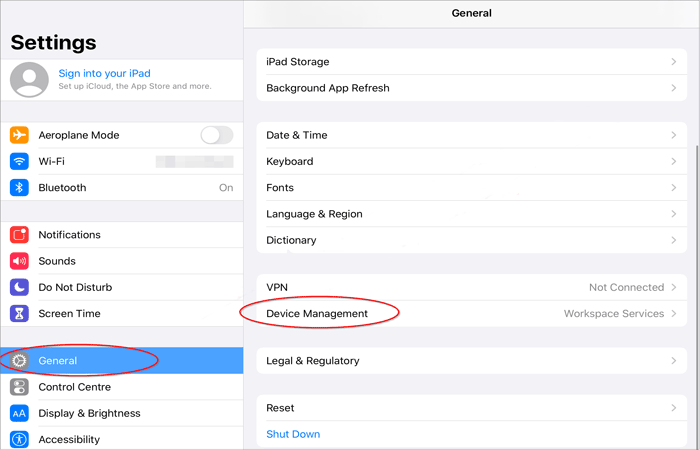Image resolution: width=700 pixels, height=450 pixels.
Task: Select Control Centre in sidebar
Action: (122, 387)
